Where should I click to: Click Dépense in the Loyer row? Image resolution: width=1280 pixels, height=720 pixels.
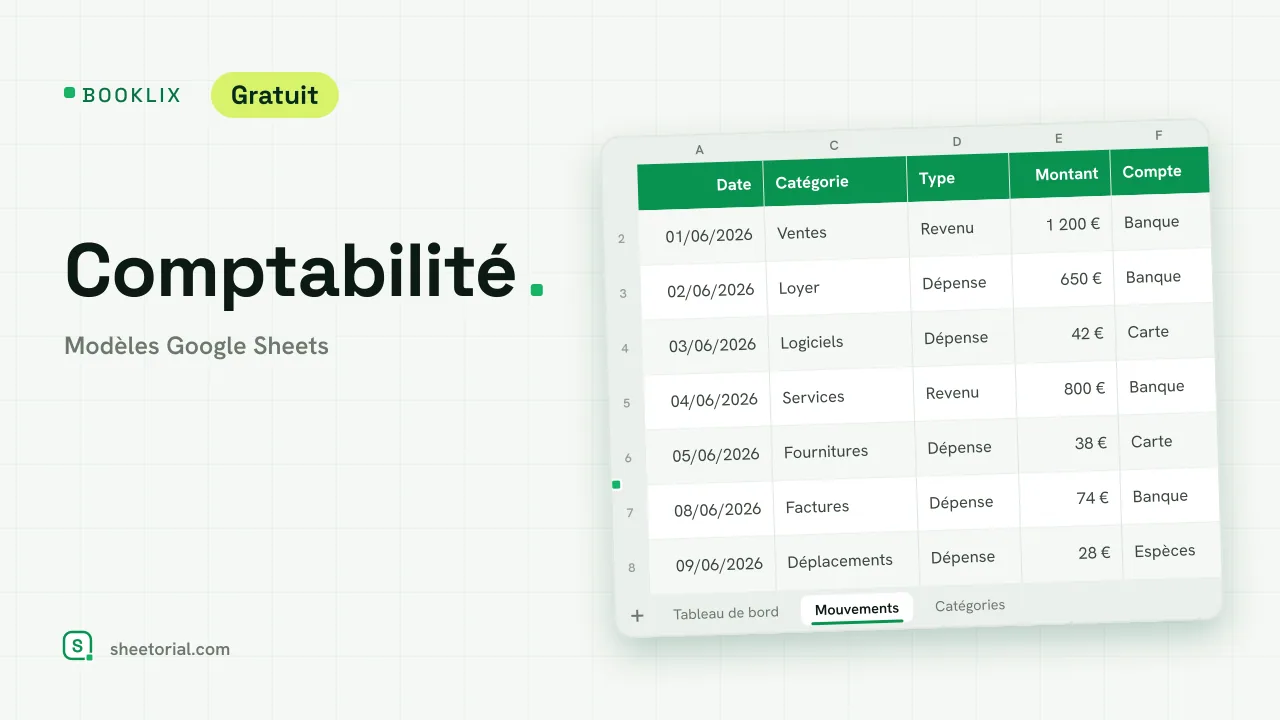954,283
